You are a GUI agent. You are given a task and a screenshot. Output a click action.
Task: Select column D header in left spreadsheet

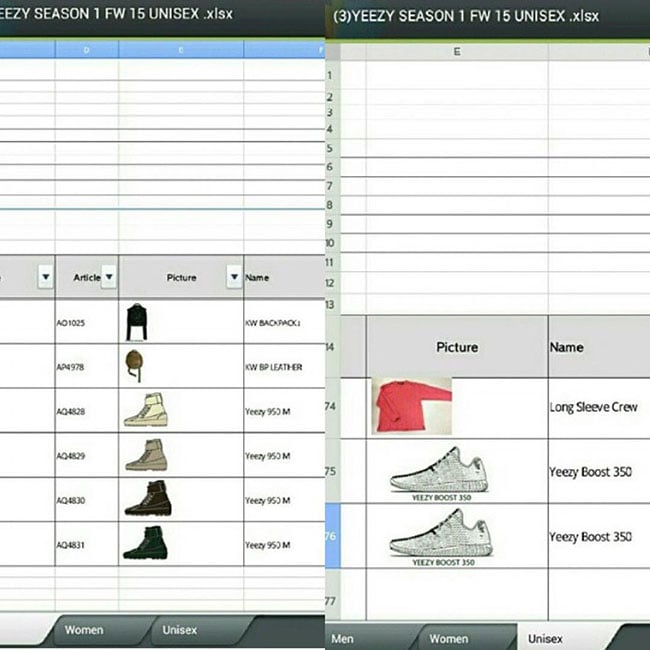click(87, 49)
